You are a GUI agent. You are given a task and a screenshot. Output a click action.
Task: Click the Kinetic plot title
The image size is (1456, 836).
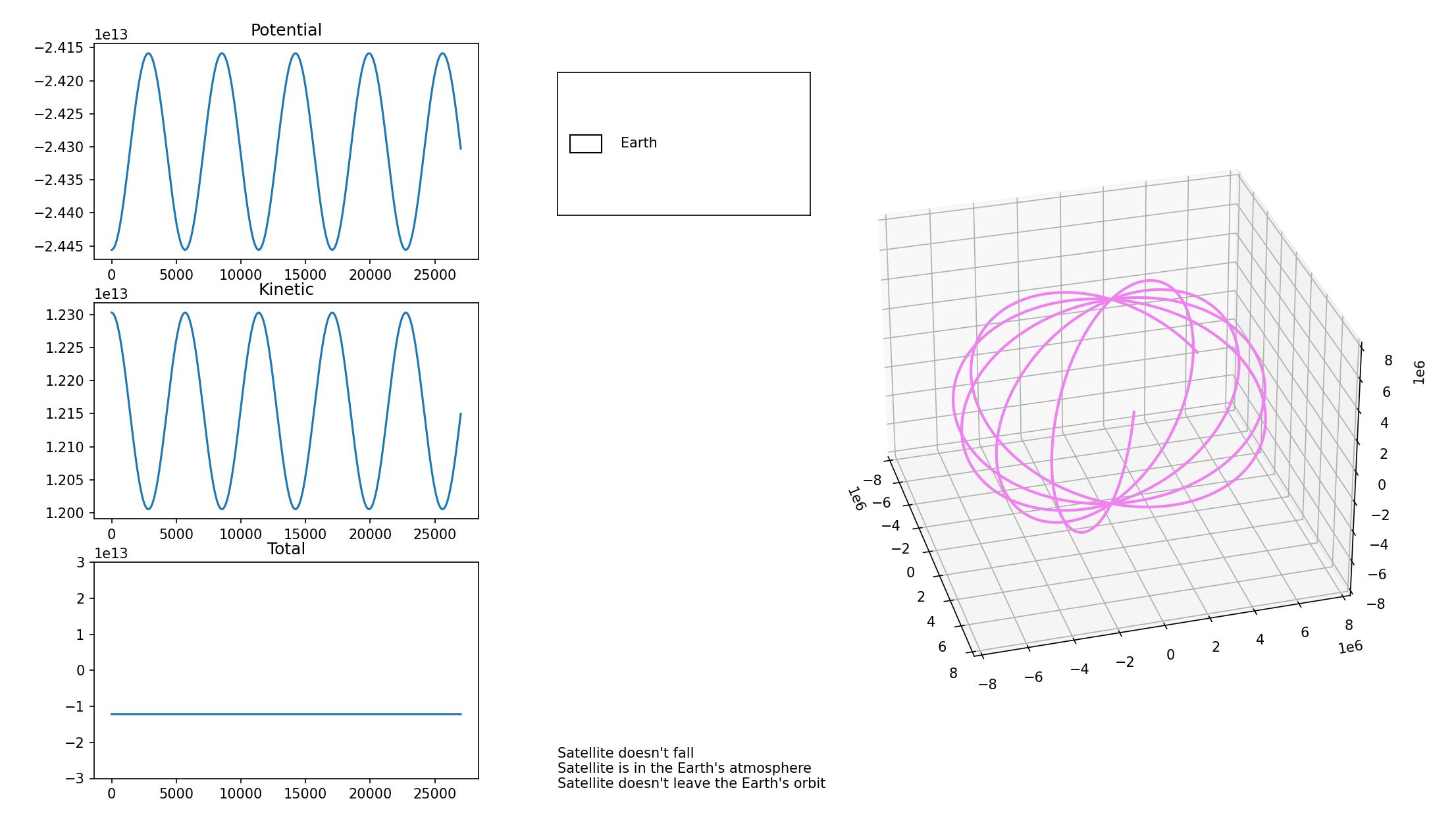point(286,290)
